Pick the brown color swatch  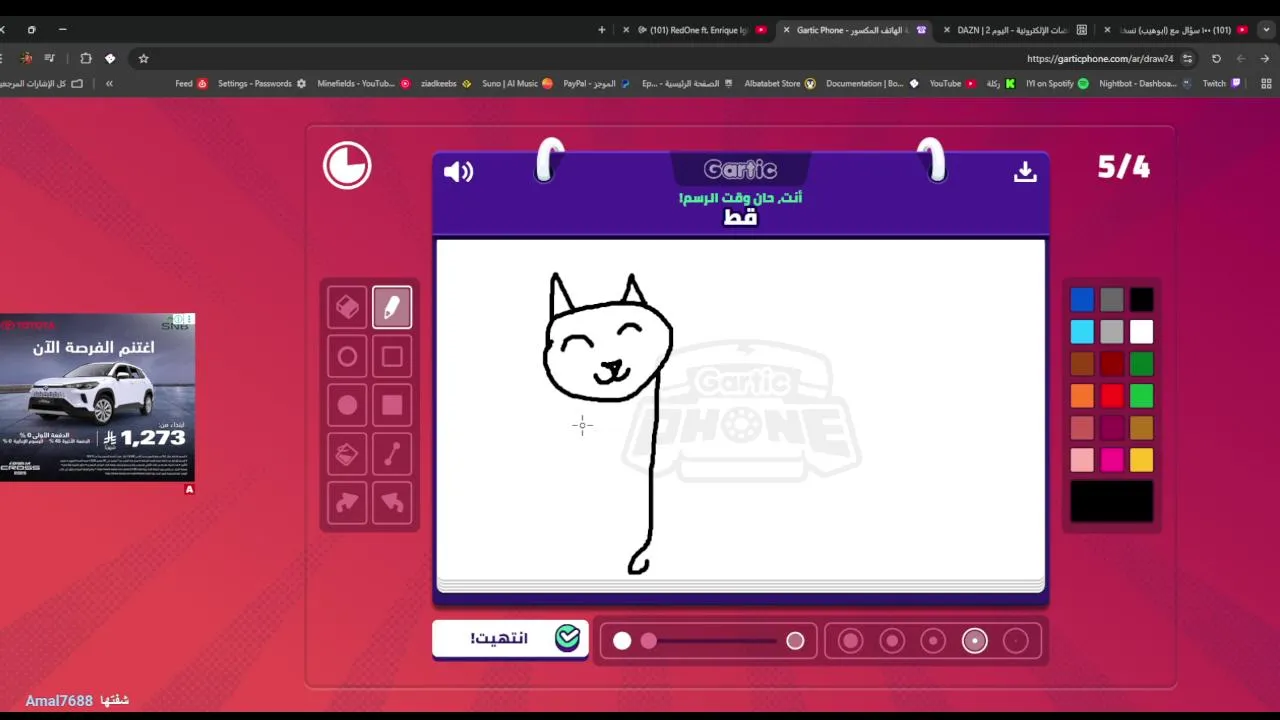pyautogui.click(x=1082, y=363)
